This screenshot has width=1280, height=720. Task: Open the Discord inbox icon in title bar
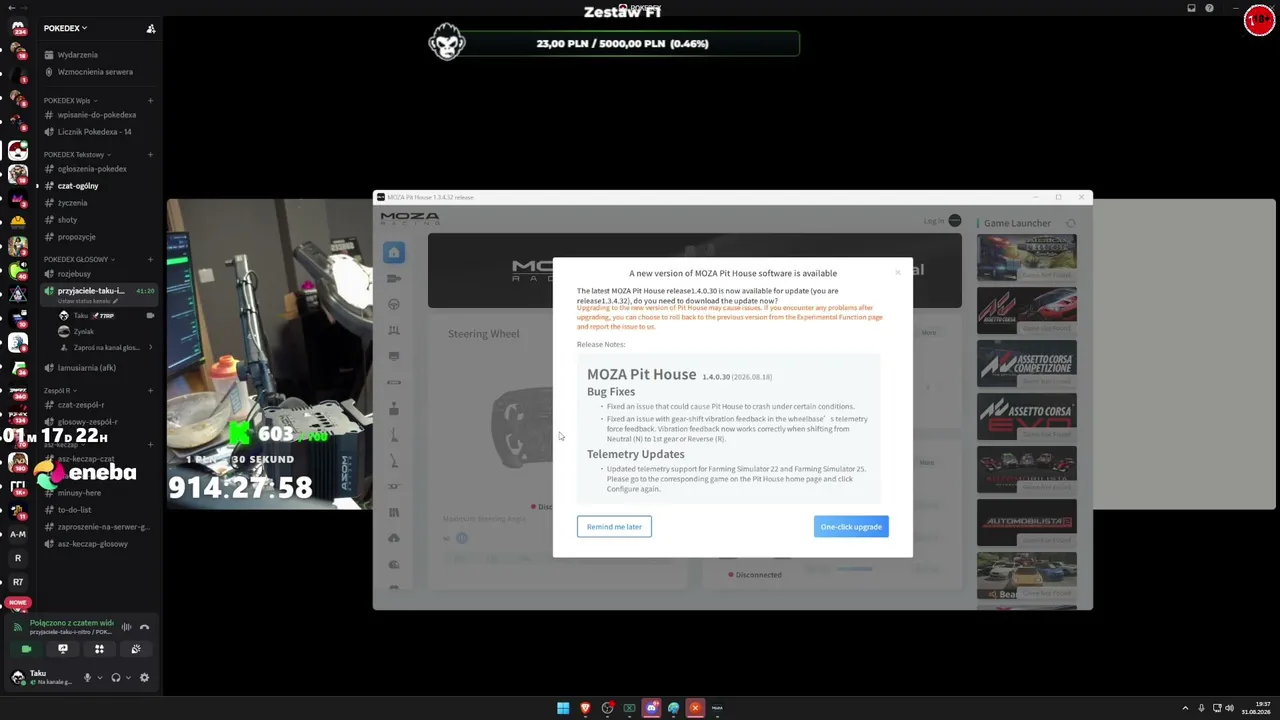coord(1191,8)
